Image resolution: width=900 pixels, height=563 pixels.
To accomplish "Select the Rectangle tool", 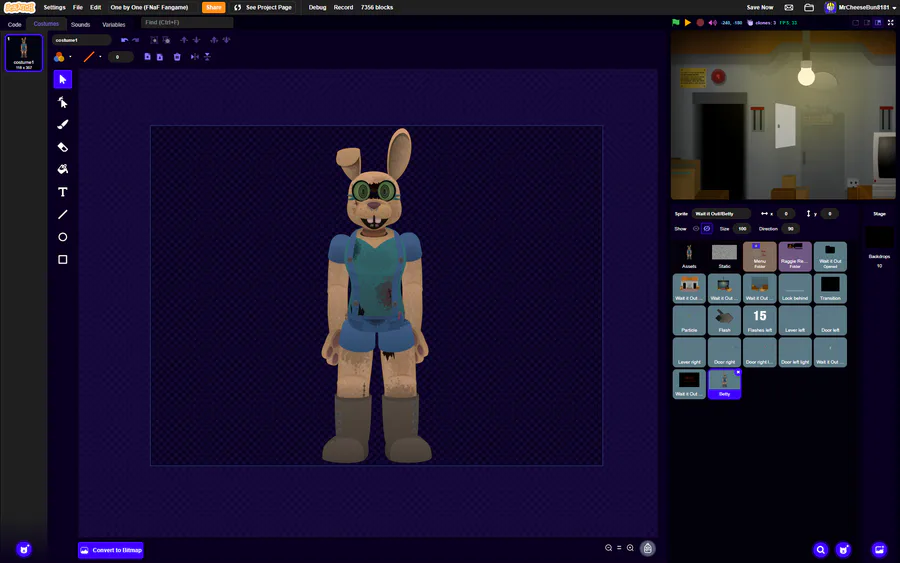I will 63,259.
